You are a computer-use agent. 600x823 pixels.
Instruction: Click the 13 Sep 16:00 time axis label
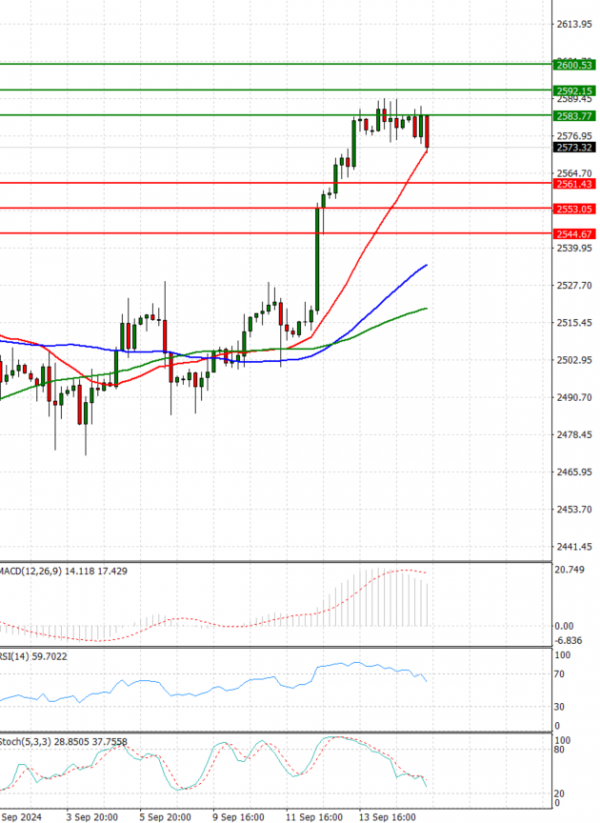pos(387,817)
